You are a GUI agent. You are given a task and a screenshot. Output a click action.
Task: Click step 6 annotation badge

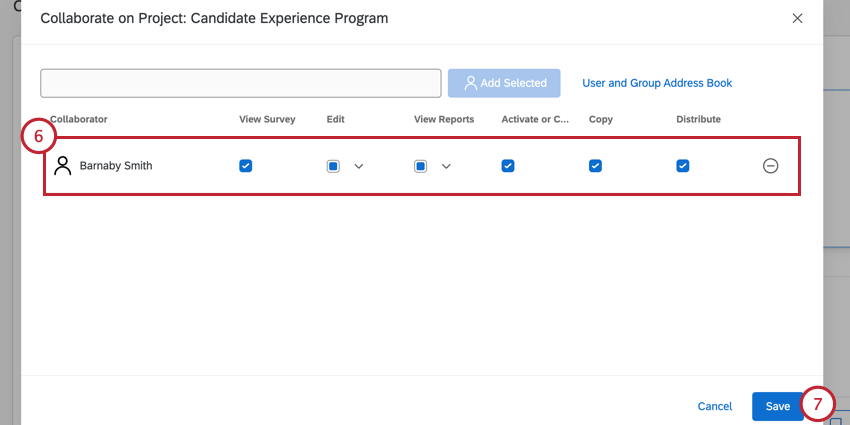tap(38, 138)
